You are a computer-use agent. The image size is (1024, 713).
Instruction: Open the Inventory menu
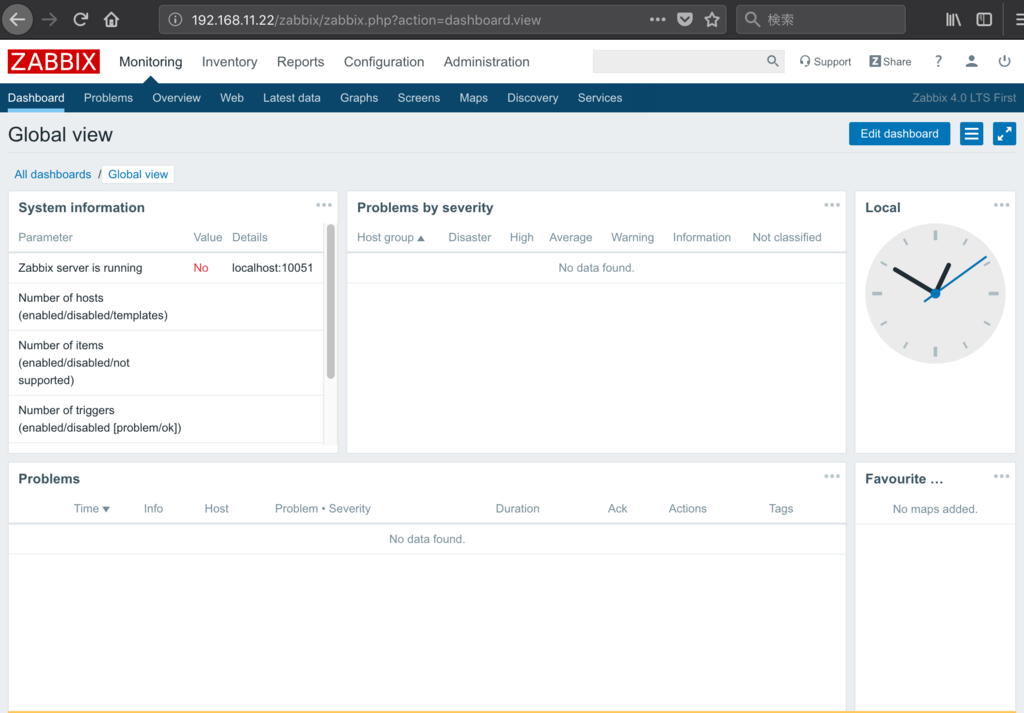[229, 61]
